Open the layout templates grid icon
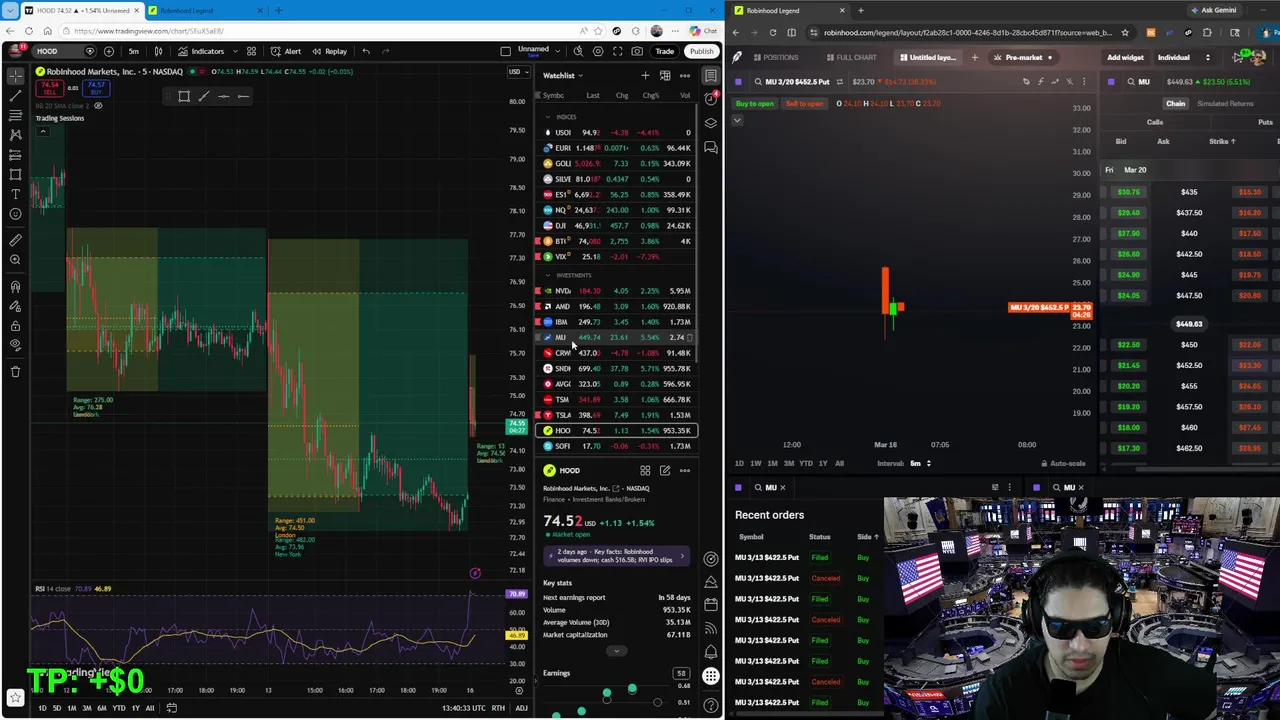 (x=251, y=51)
